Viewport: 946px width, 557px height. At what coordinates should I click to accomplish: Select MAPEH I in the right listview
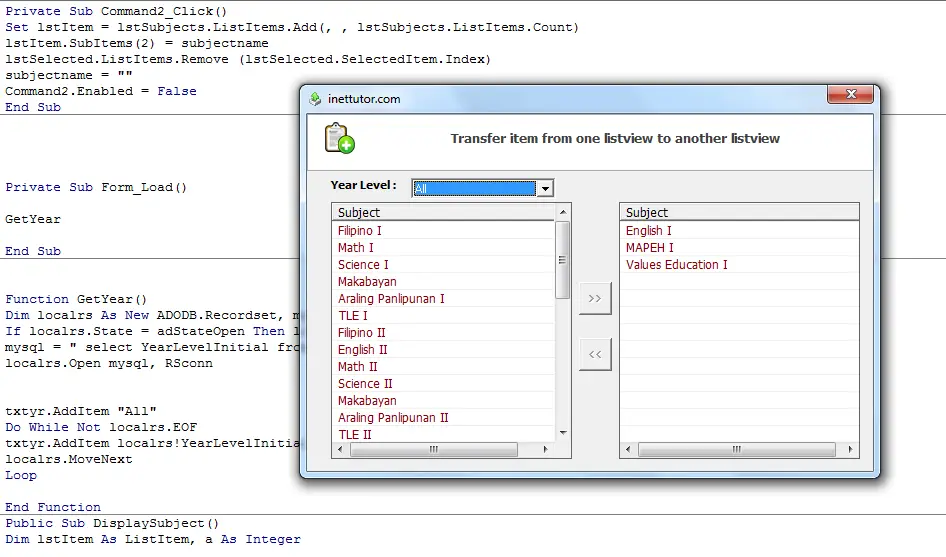click(650, 248)
